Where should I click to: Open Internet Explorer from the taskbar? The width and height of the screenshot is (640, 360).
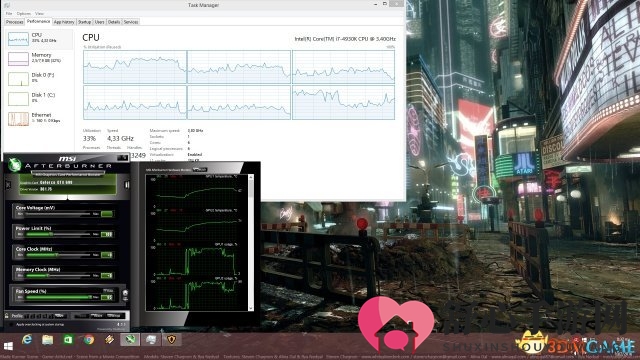click(27, 340)
